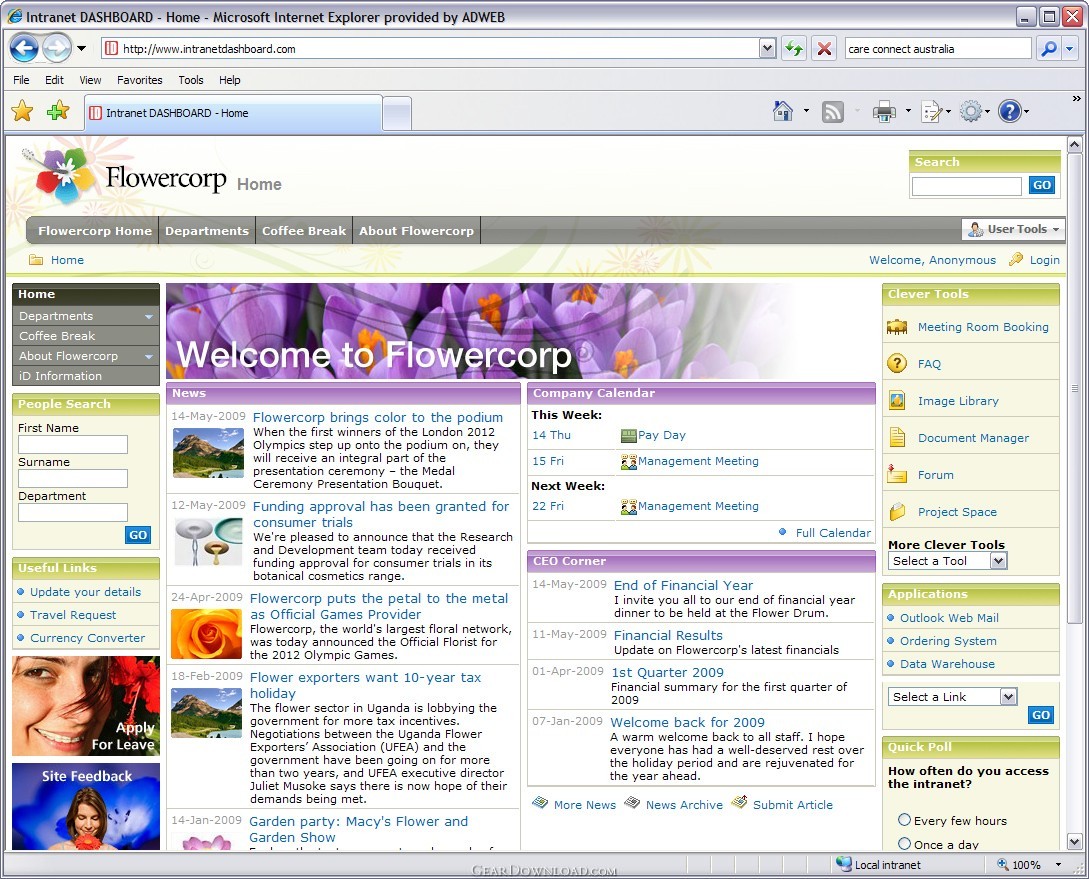
Task: Click the Document Manager icon
Action: point(897,437)
